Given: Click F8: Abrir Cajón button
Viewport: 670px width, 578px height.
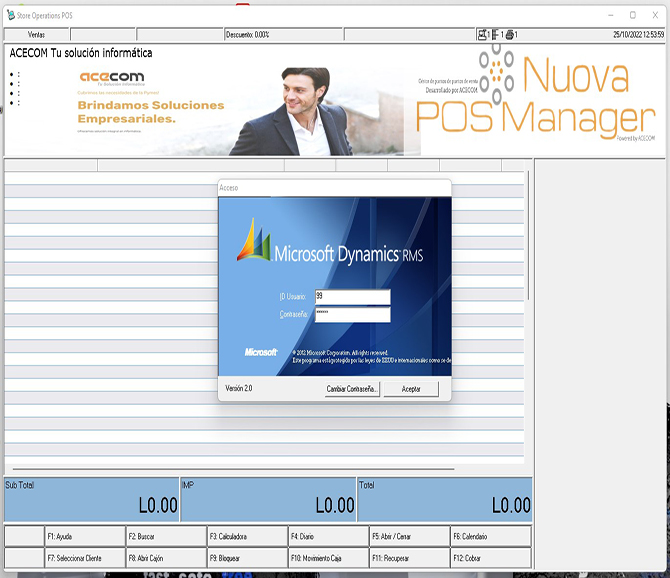Looking at the screenshot, I should click(x=166, y=558).
